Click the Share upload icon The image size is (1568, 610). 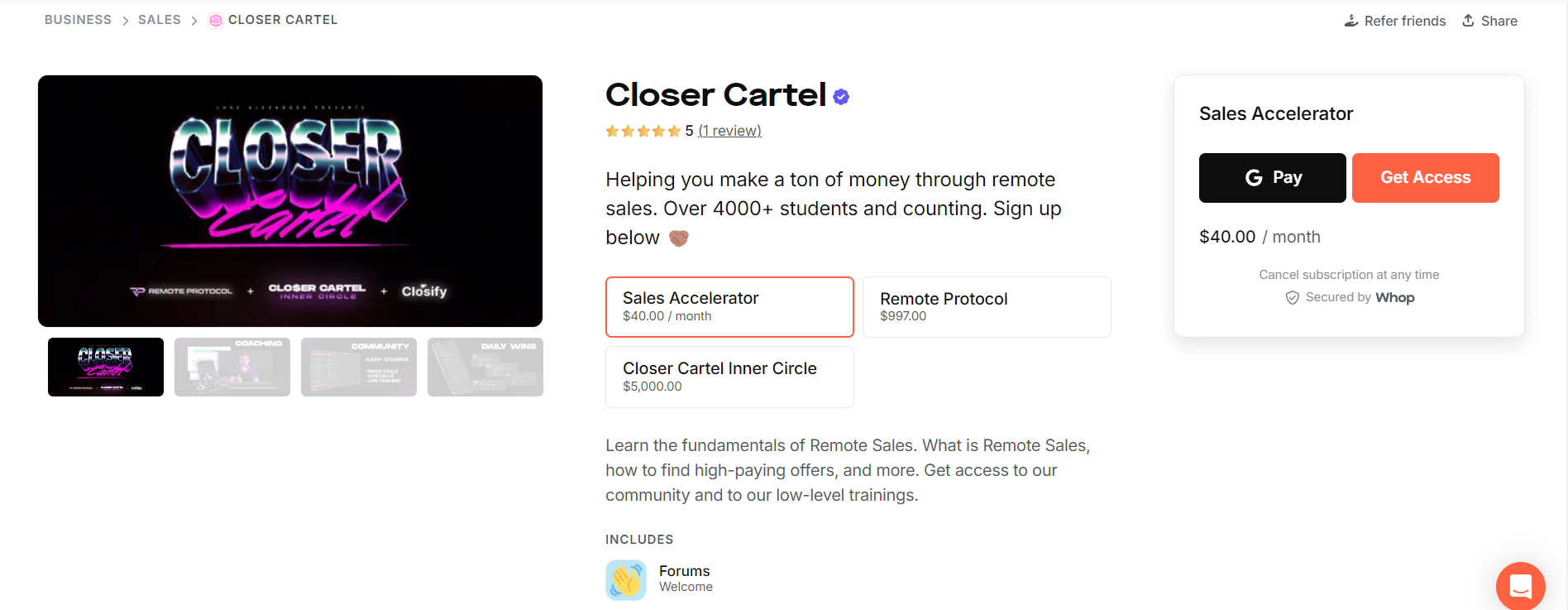pyautogui.click(x=1468, y=19)
